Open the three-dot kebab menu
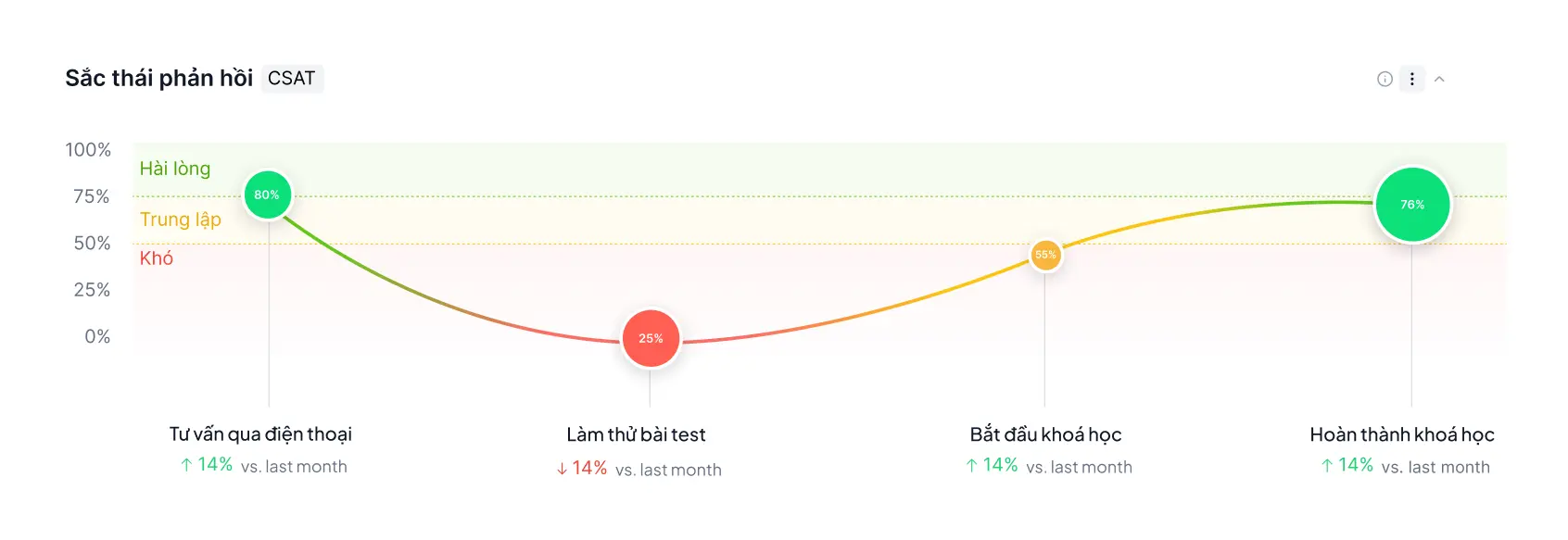This screenshot has height=540, width=1568. click(1411, 80)
